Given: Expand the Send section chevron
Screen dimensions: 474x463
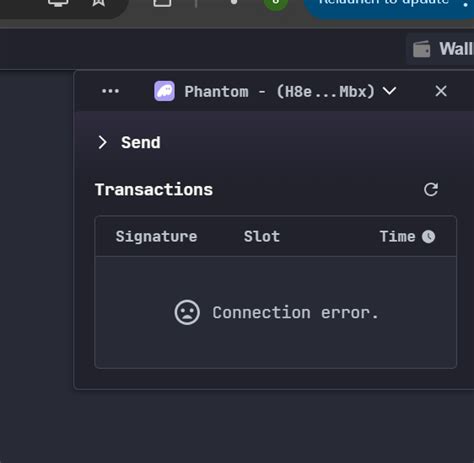Looking at the screenshot, I should pos(102,143).
